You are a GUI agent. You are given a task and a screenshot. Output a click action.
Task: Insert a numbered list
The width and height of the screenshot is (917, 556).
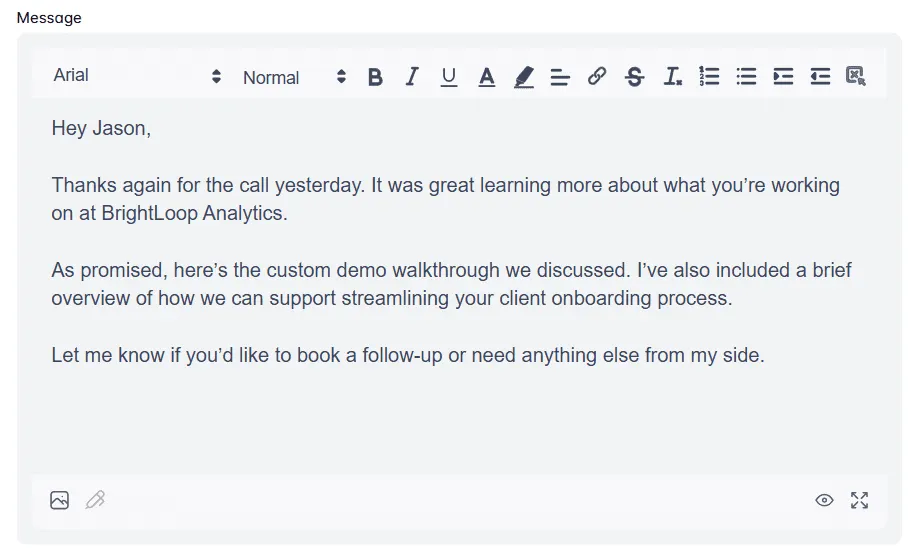pyautogui.click(x=709, y=76)
